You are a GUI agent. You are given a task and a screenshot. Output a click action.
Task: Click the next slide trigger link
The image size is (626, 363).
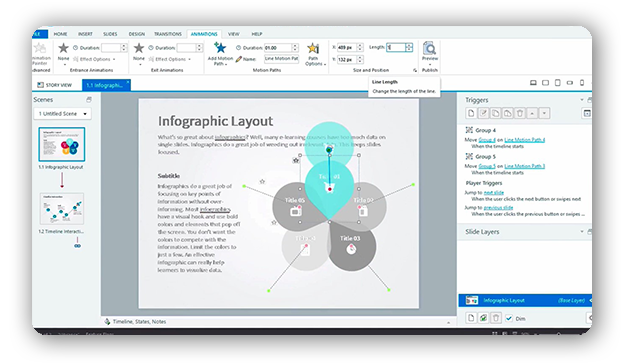[x=494, y=192]
